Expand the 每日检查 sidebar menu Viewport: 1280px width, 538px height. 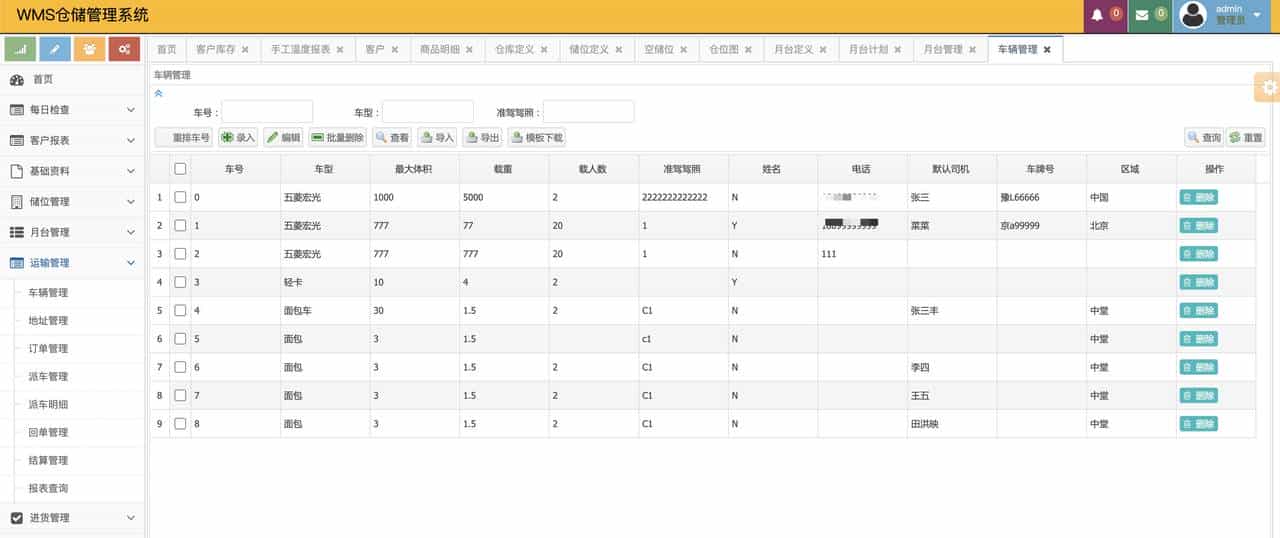[x=72, y=110]
